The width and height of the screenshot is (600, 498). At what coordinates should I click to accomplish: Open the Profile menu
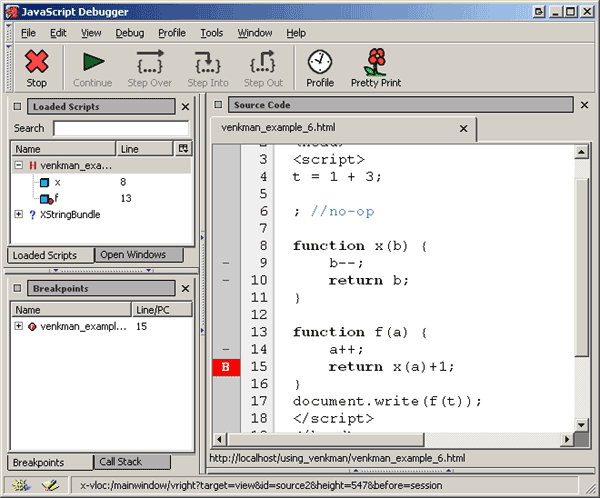pyautogui.click(x=172, y=33)
